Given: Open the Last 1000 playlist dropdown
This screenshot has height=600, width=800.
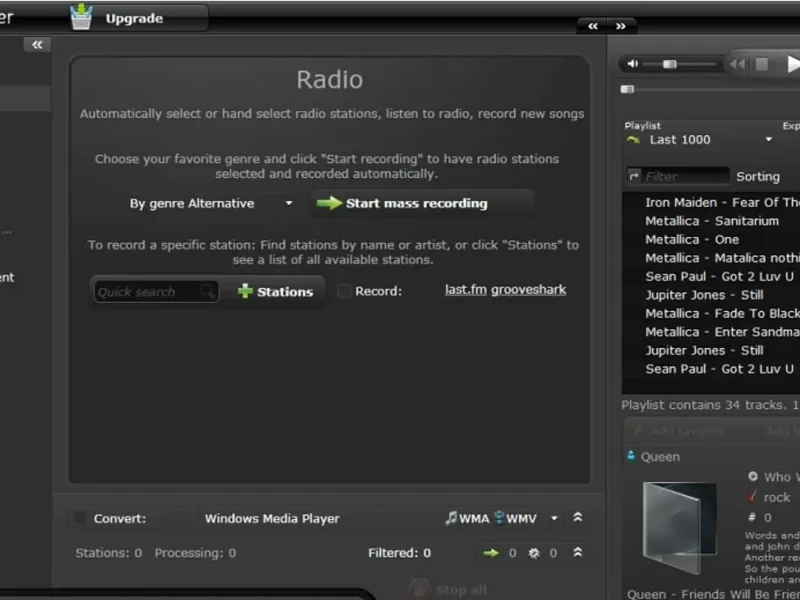Looking at the screenshot, I should coord(768,140).
